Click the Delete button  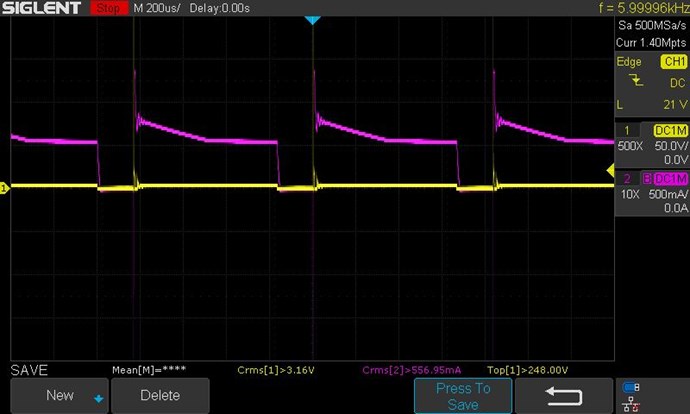coord(160,396)
